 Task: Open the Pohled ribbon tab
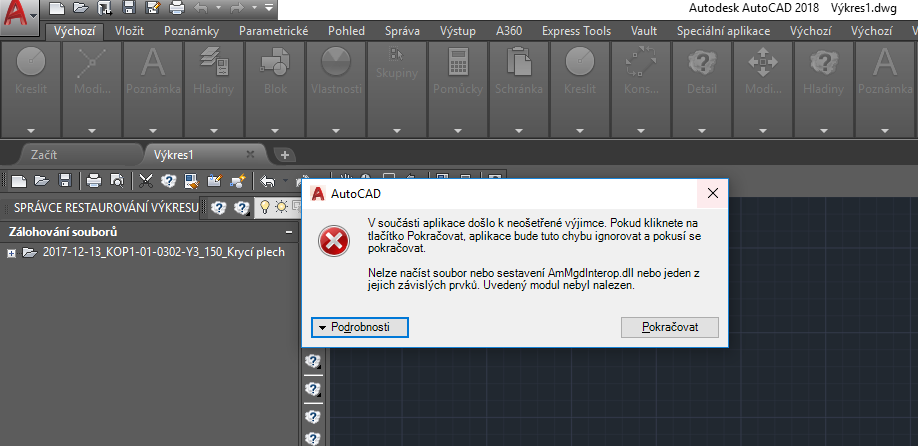[x=346, y=31]
